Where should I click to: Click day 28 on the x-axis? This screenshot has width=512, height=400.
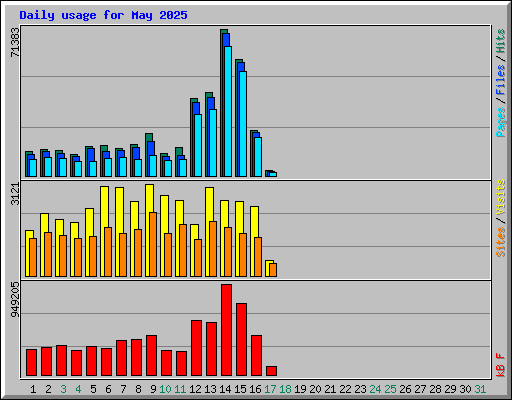pyautogui.click(x=435, y=389)
